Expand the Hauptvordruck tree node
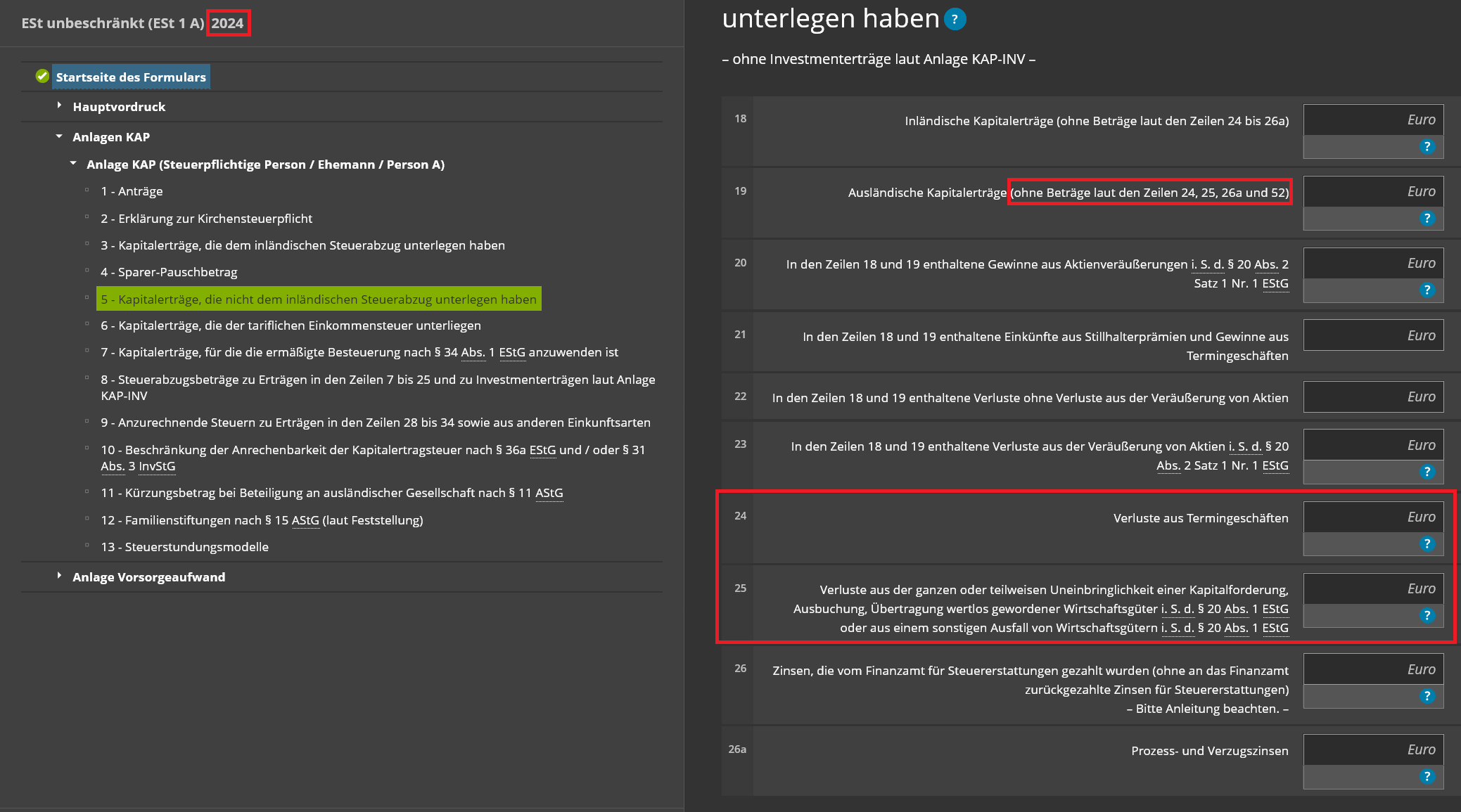The image size is (1461, 812). tap(59, 105)
